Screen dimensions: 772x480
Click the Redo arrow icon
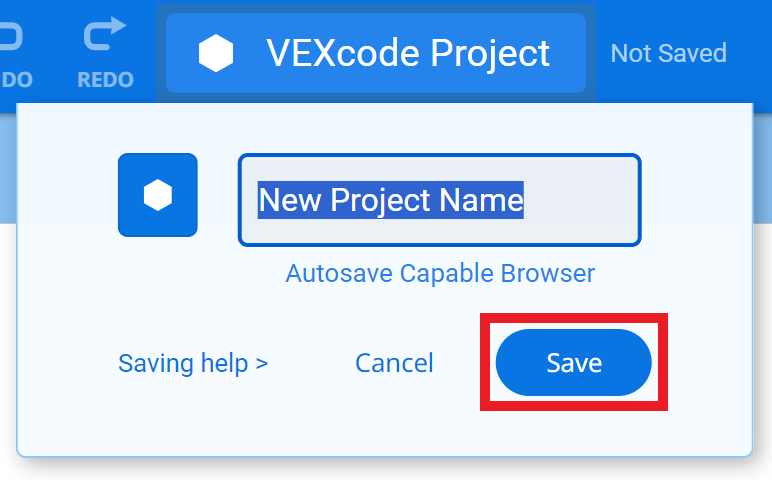pos(105,34)
